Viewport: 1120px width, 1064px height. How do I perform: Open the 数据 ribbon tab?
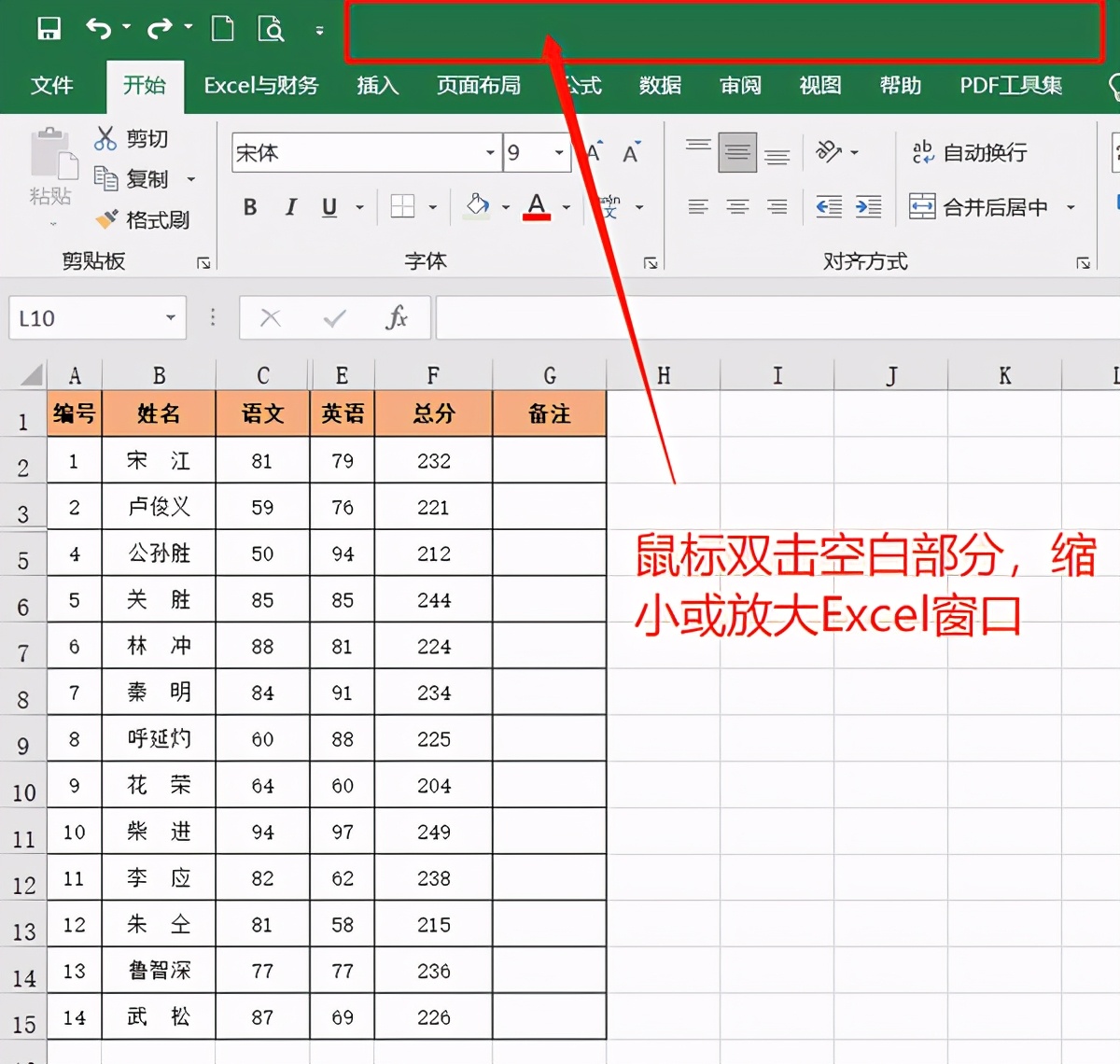[659, 85]
